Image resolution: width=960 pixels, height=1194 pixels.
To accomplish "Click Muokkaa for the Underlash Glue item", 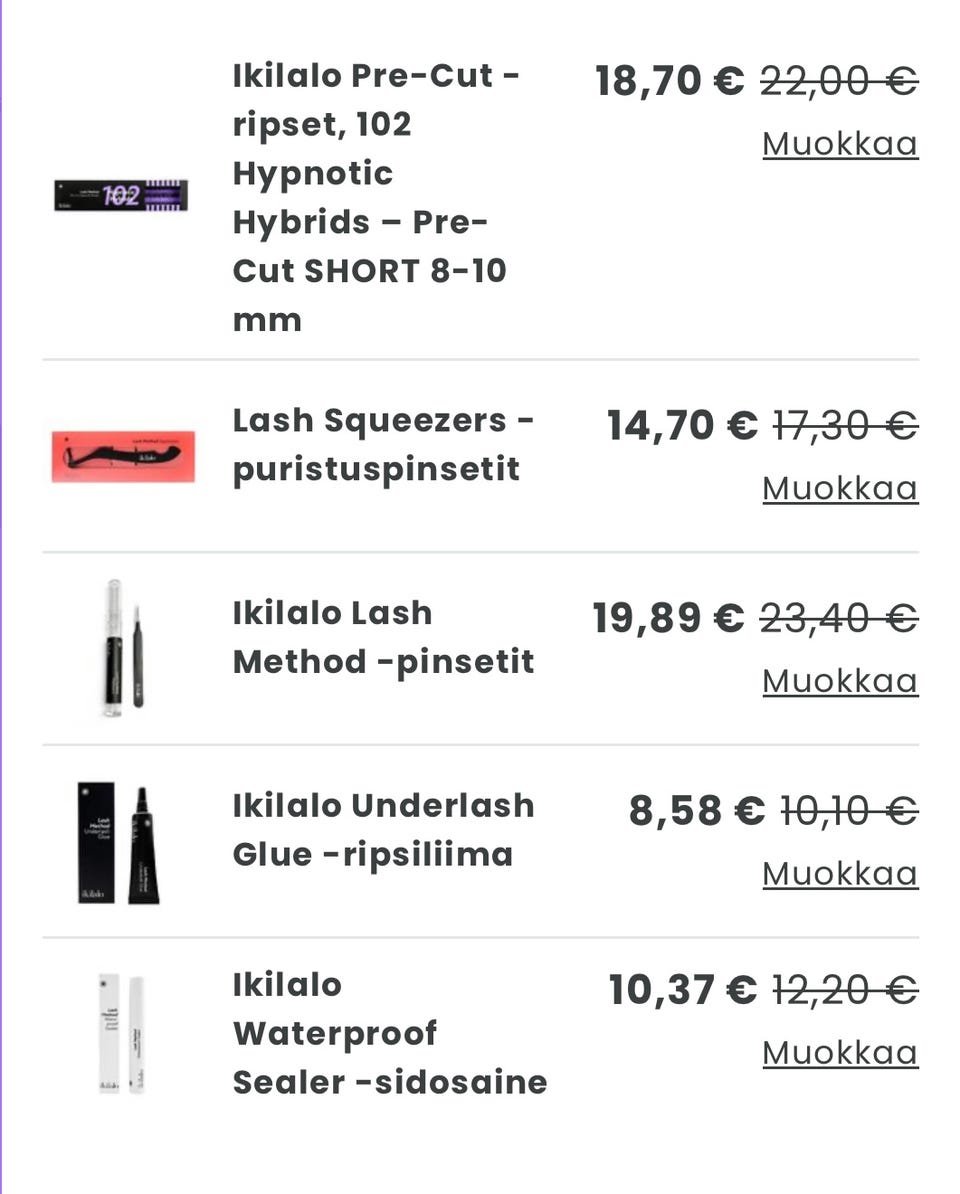I will (839, 874).
